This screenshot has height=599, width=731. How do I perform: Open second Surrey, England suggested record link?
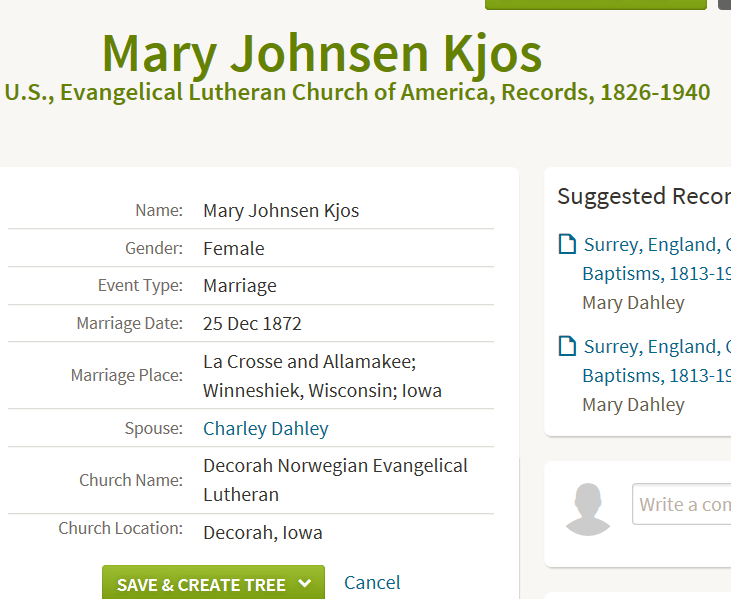(657, 361)
